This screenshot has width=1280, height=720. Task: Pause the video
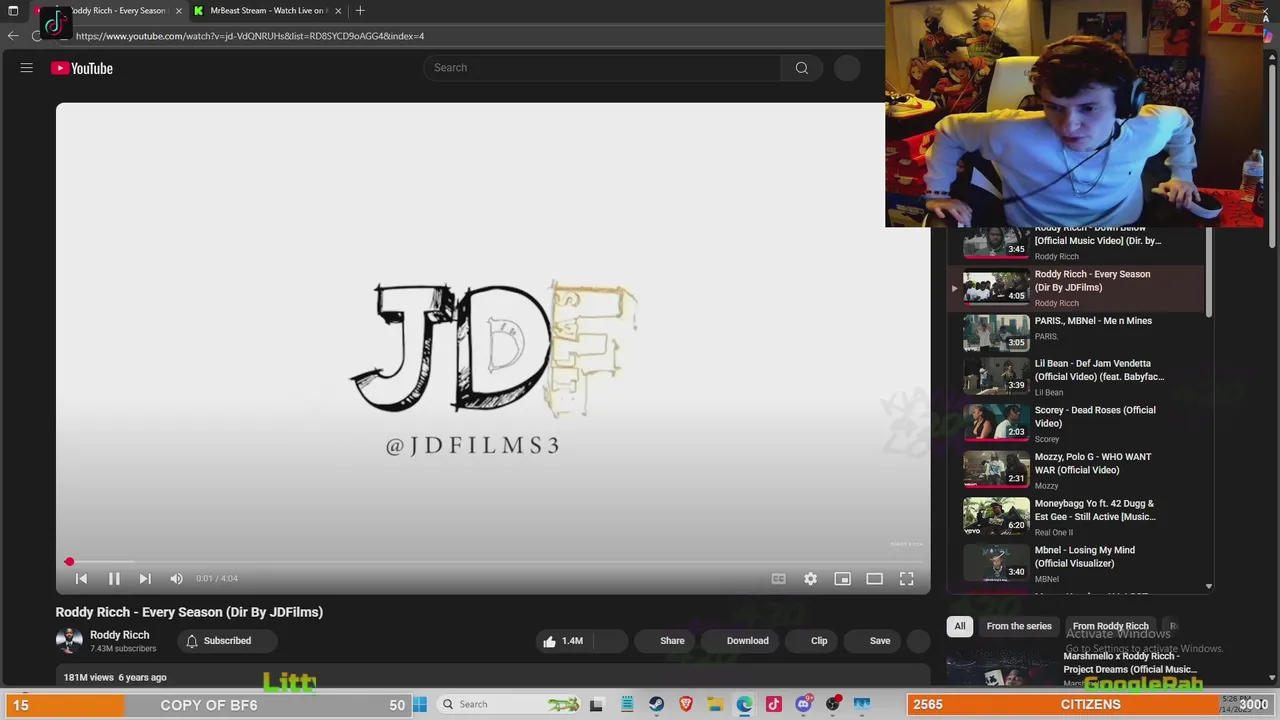114,578
